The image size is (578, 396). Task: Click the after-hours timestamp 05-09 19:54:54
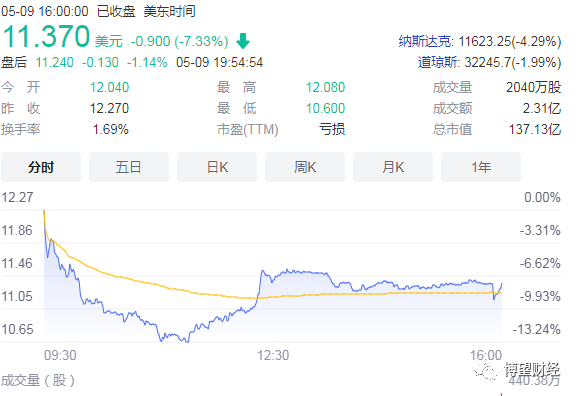pyautogui.click(x=219, y=62)
